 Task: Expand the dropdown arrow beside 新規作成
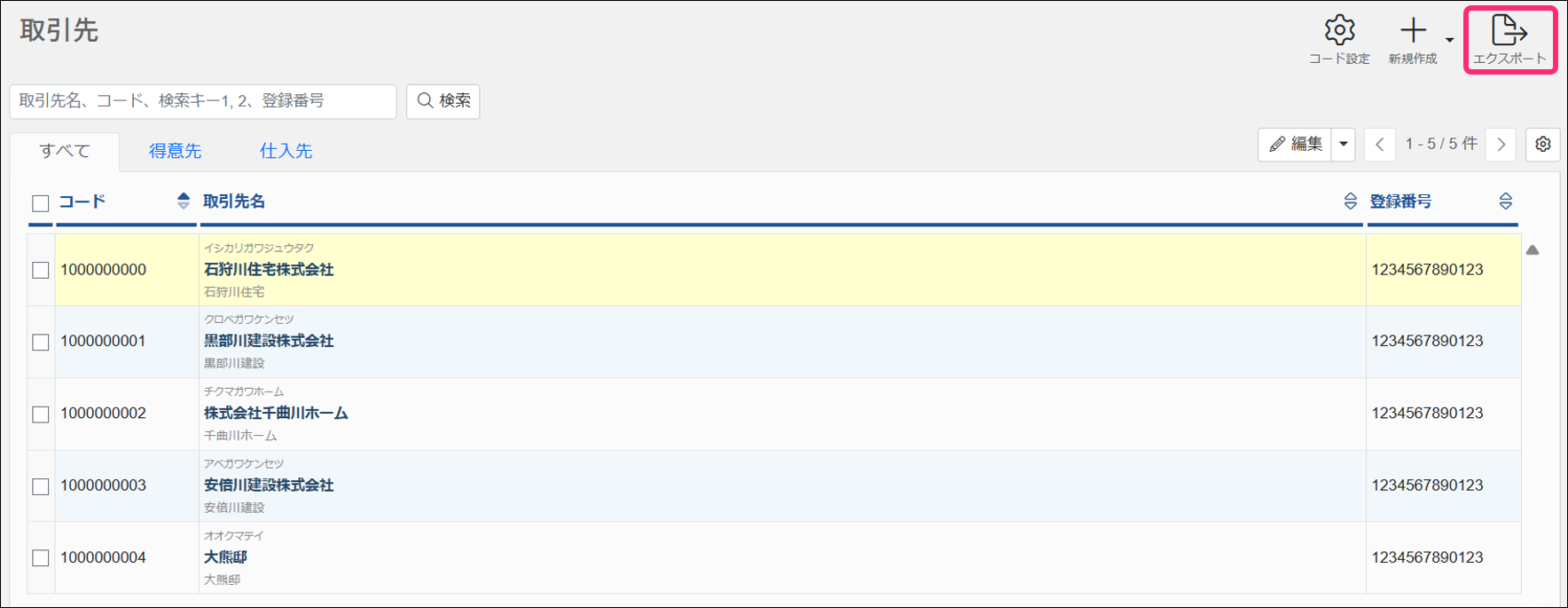[1449, 40]
